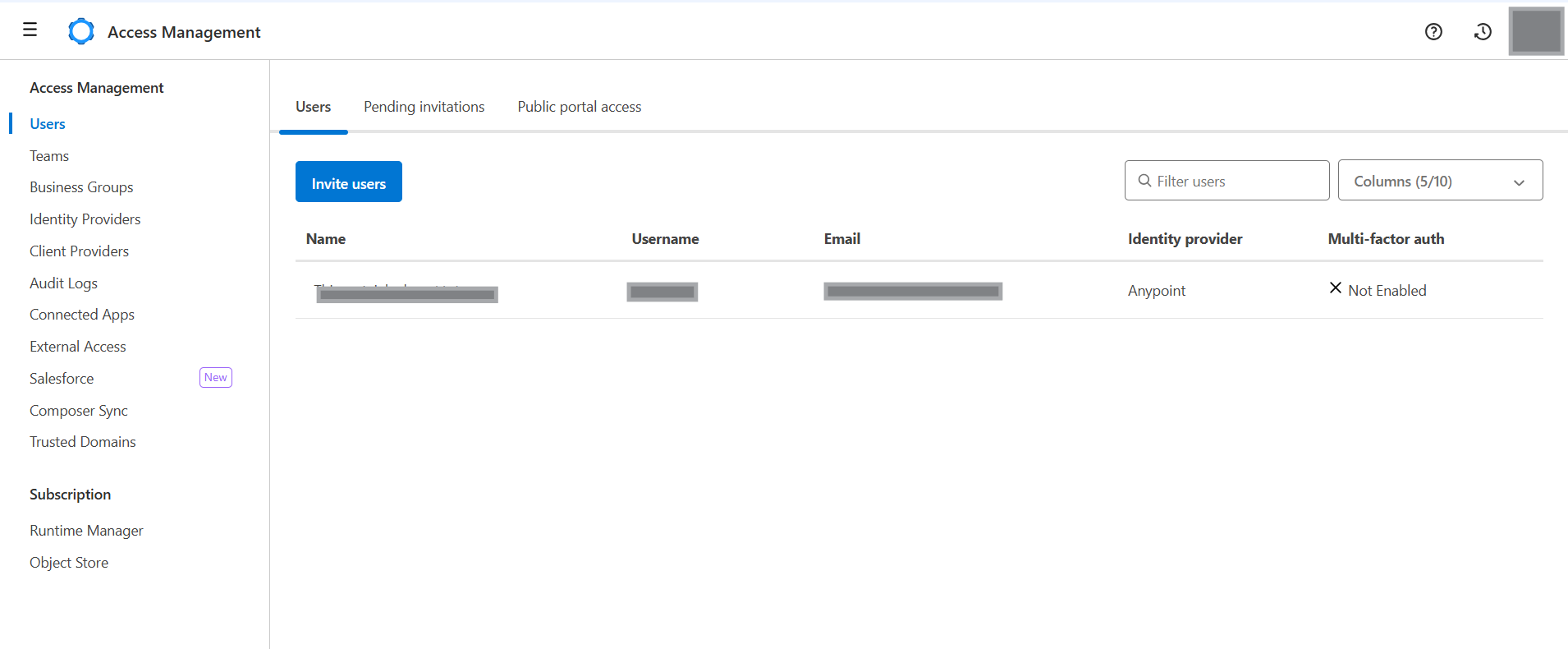Click the Salesforce New badge
Viewport: 1568px width, 649px height.
tap(216, 377)
